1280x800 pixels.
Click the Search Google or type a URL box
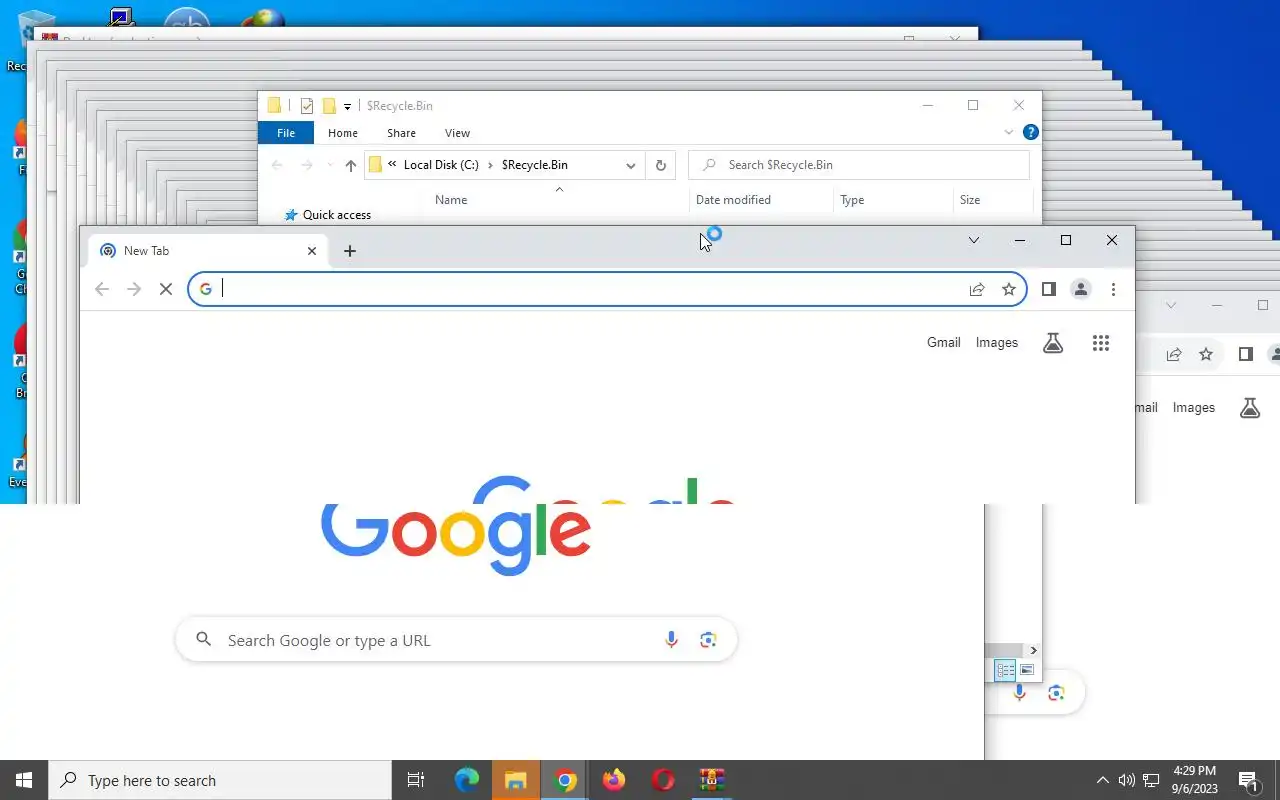[x=456, y=640]
